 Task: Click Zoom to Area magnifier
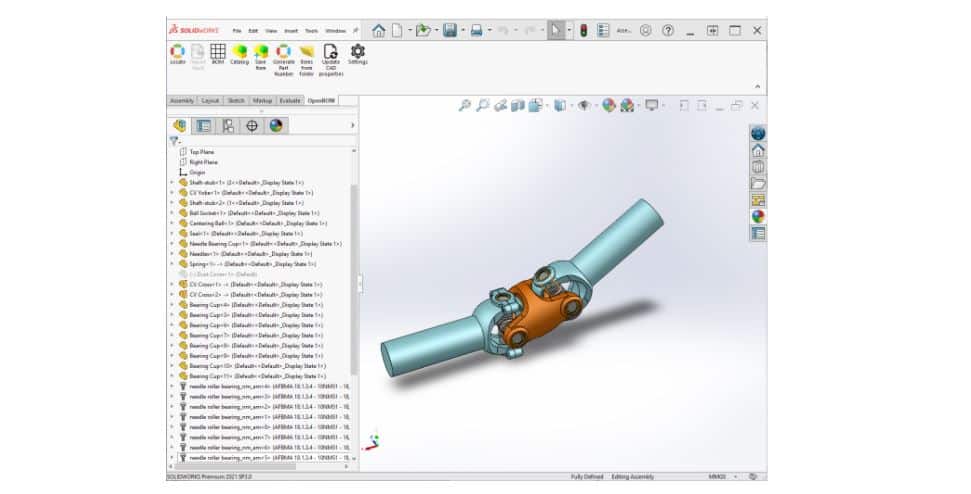482,106
